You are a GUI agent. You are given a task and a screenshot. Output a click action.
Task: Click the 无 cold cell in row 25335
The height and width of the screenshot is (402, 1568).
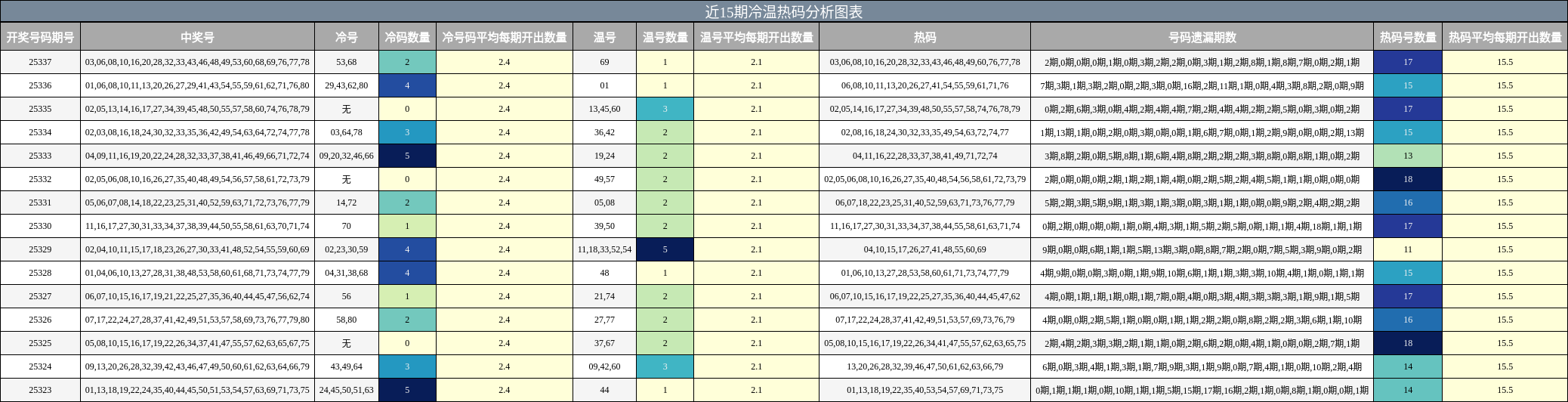pos(346,109)
